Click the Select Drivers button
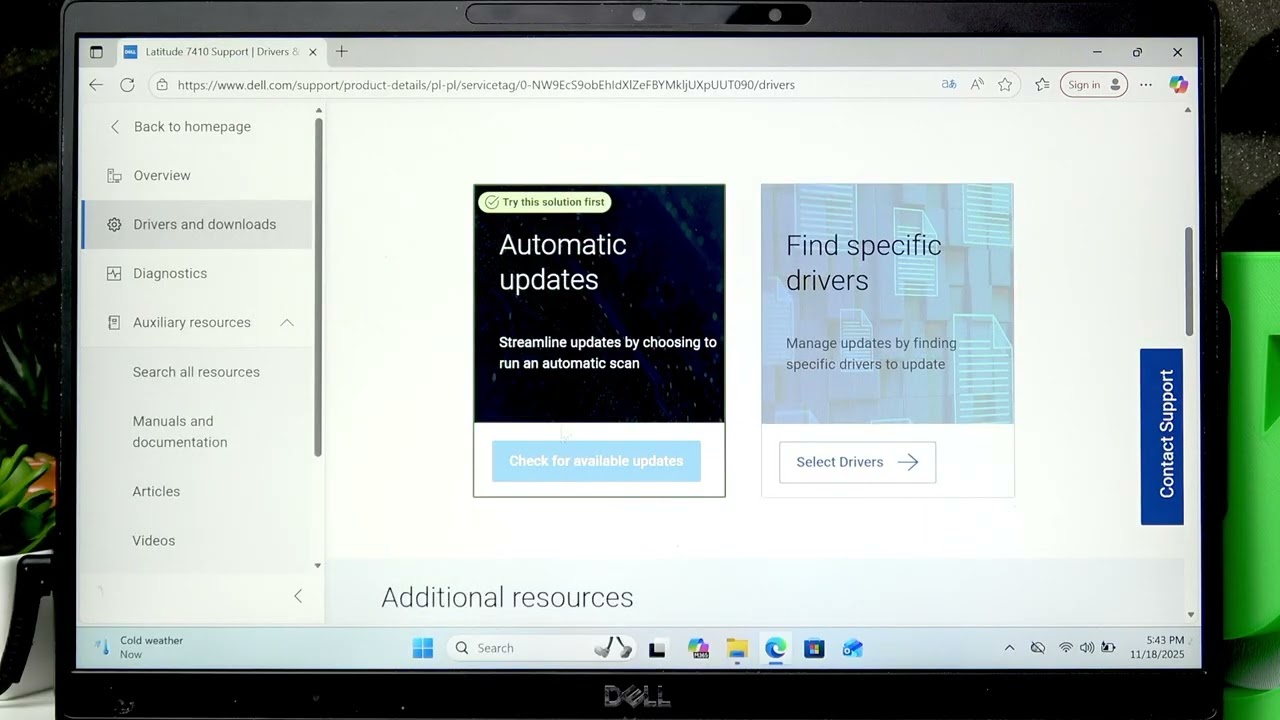1280x720 pixels. coord(857,462)
